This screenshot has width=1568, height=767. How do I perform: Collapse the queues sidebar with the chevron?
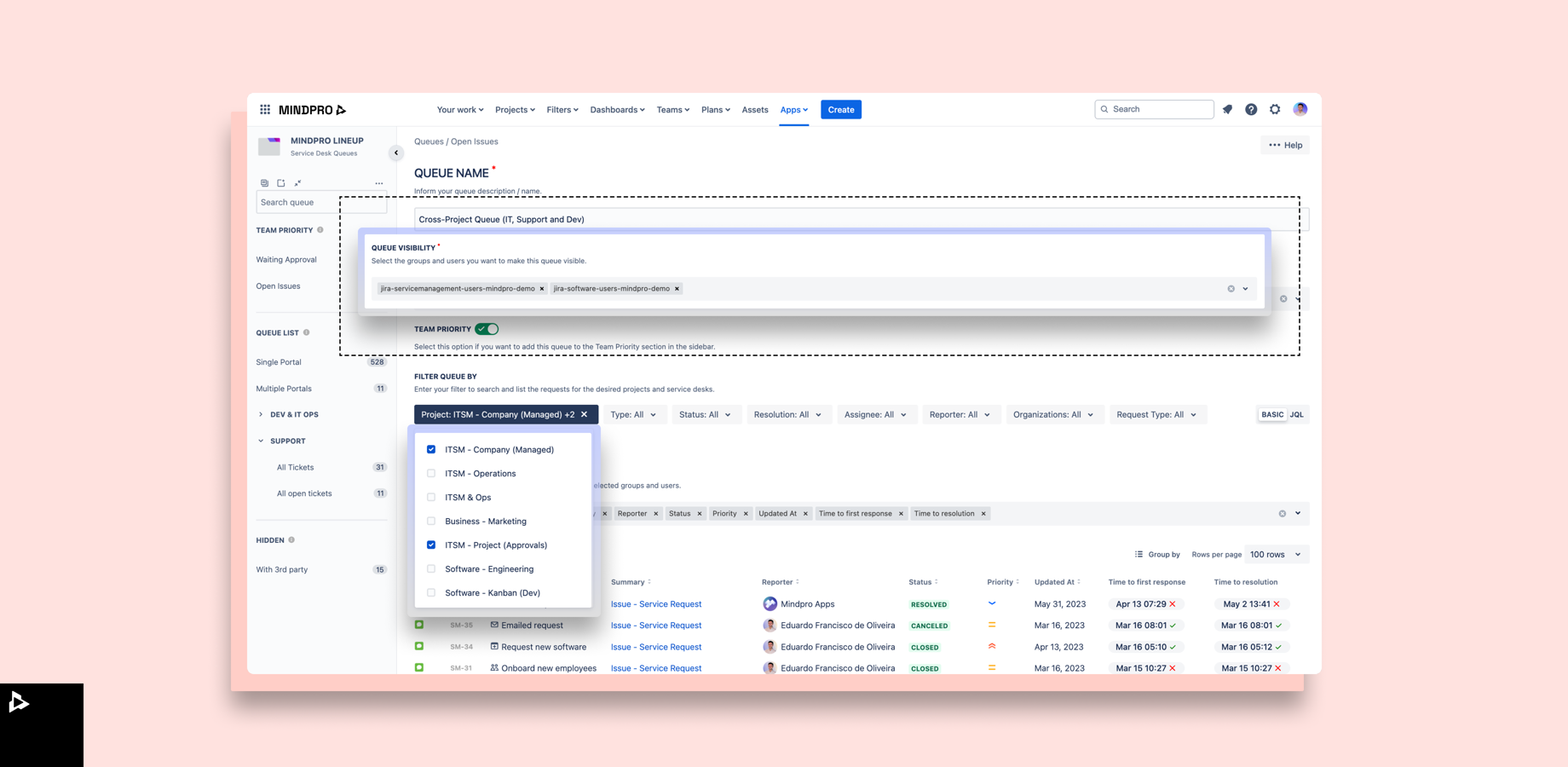395,153
